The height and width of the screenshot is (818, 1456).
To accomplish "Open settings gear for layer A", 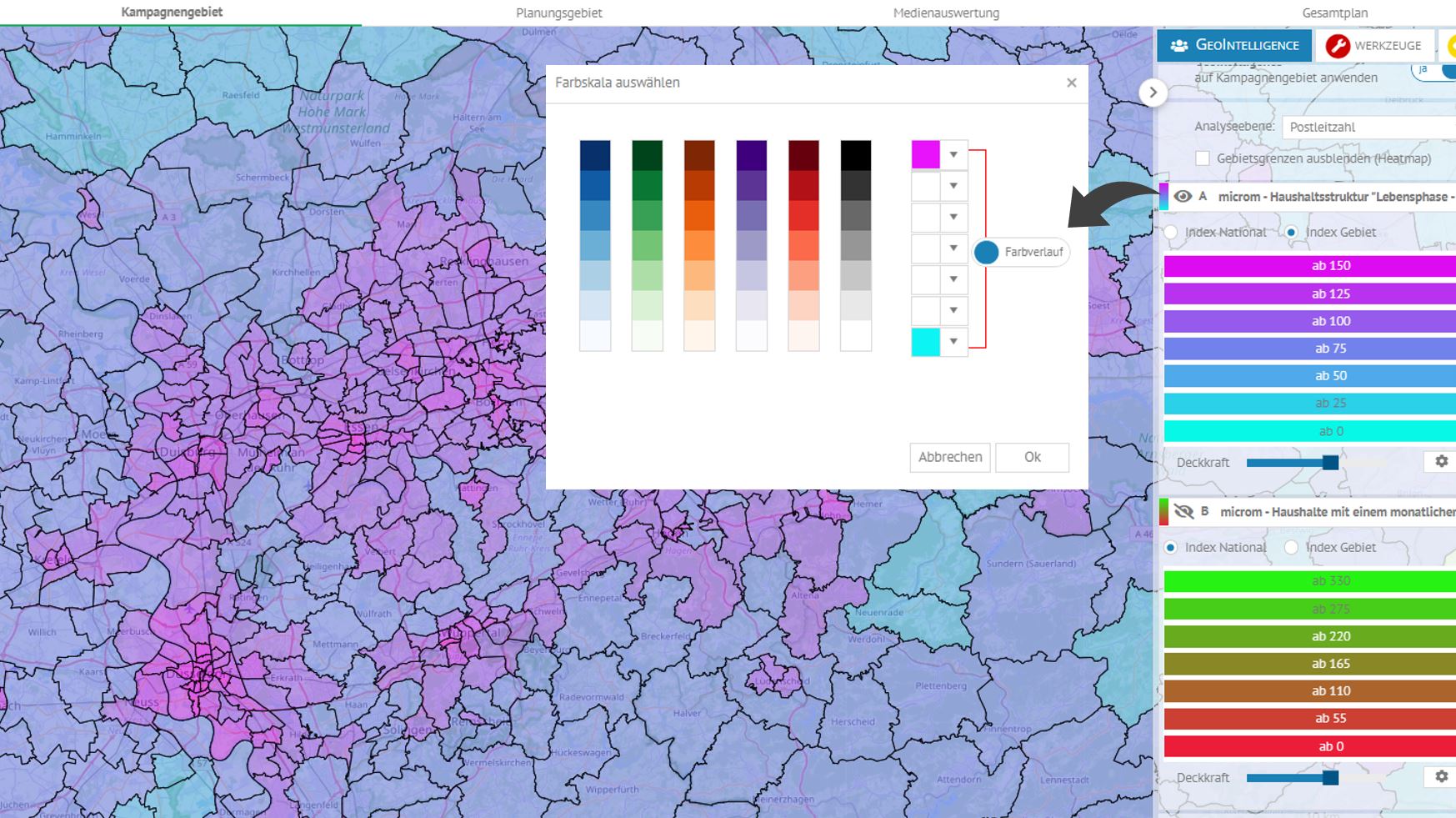I will click(x=1441, y=461).
